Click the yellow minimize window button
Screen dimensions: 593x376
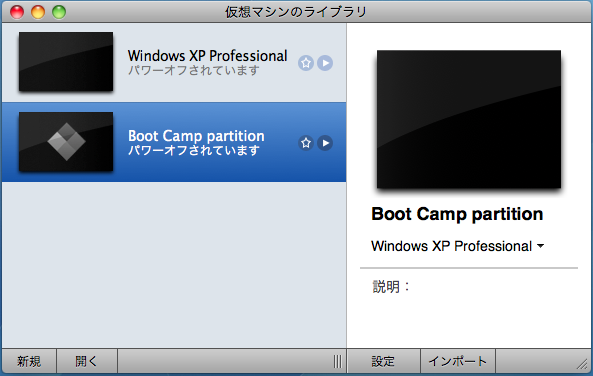coord(38,12)
